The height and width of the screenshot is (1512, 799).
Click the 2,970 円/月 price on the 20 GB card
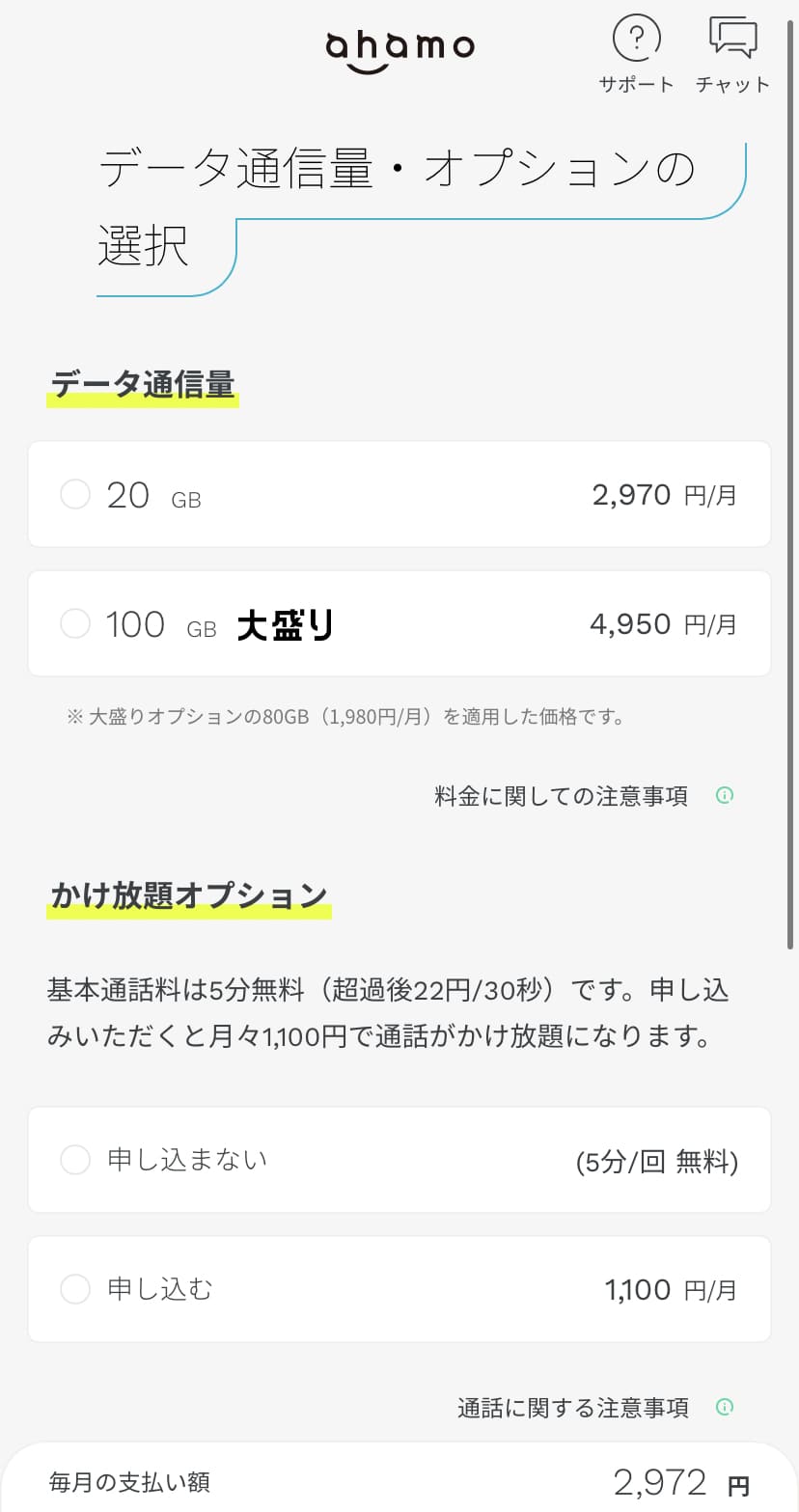coord(664,495)
